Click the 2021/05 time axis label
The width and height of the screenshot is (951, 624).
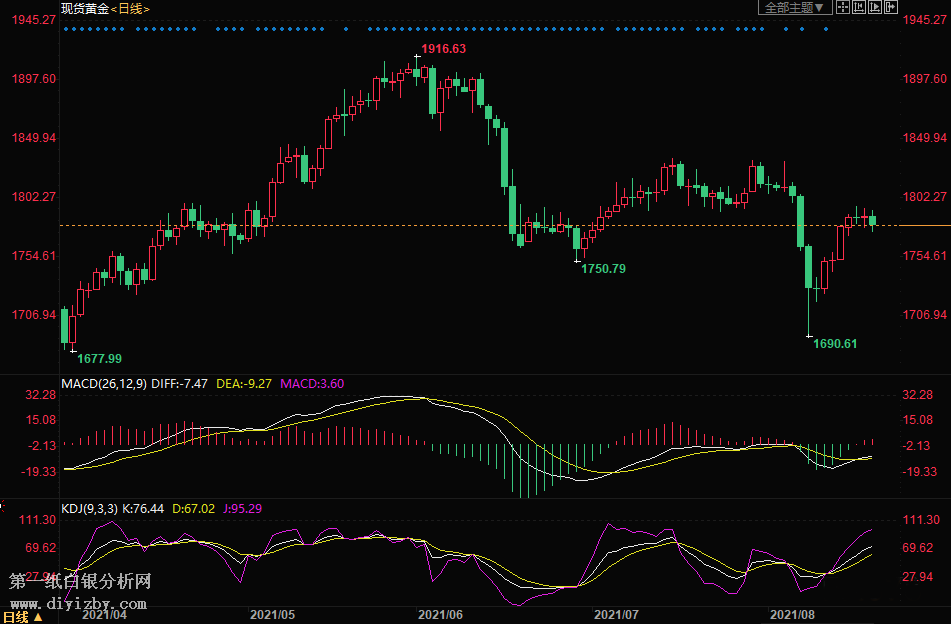[272, 615]
